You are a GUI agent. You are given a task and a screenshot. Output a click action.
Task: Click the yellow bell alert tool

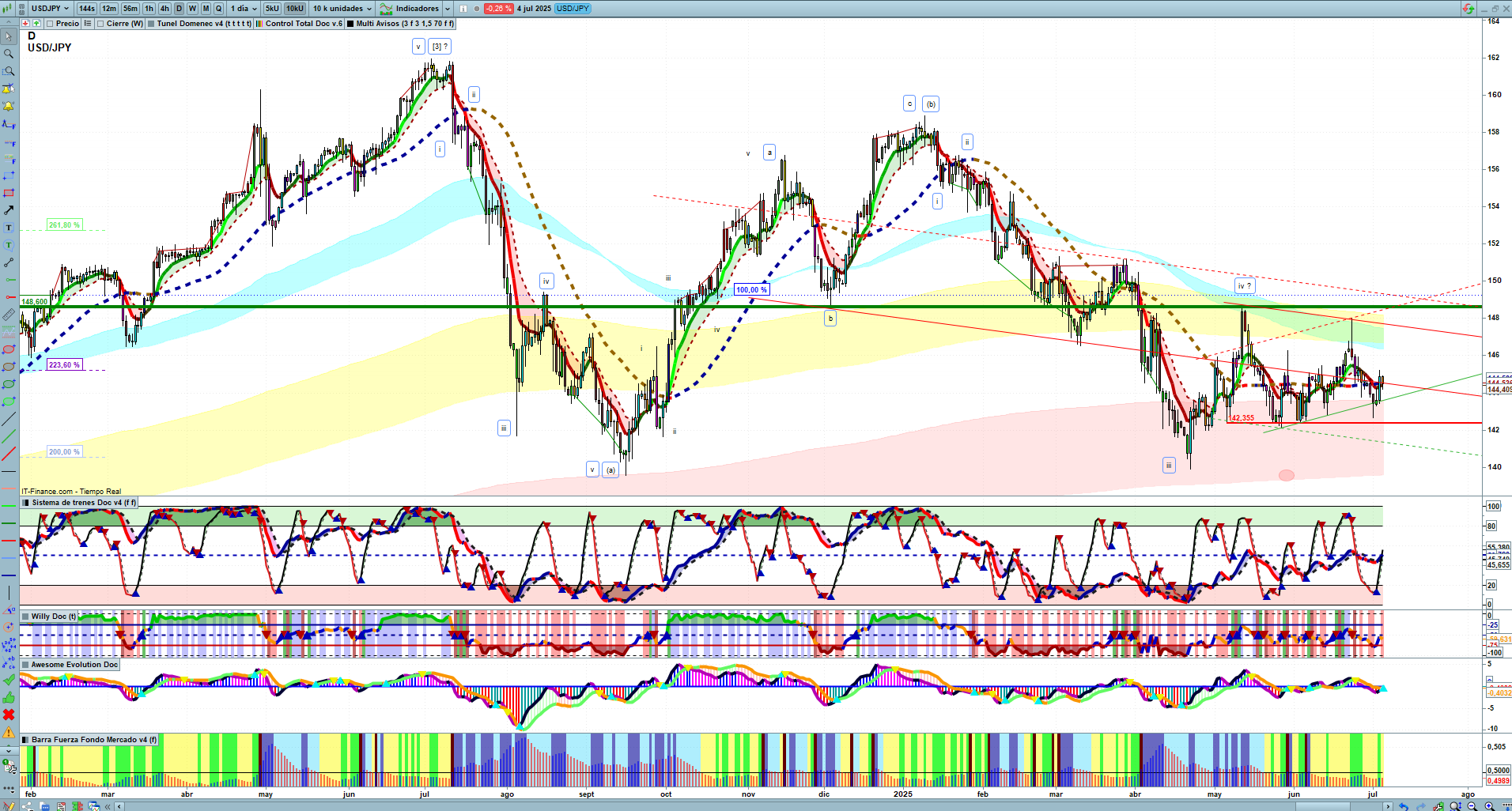point(9,106)
